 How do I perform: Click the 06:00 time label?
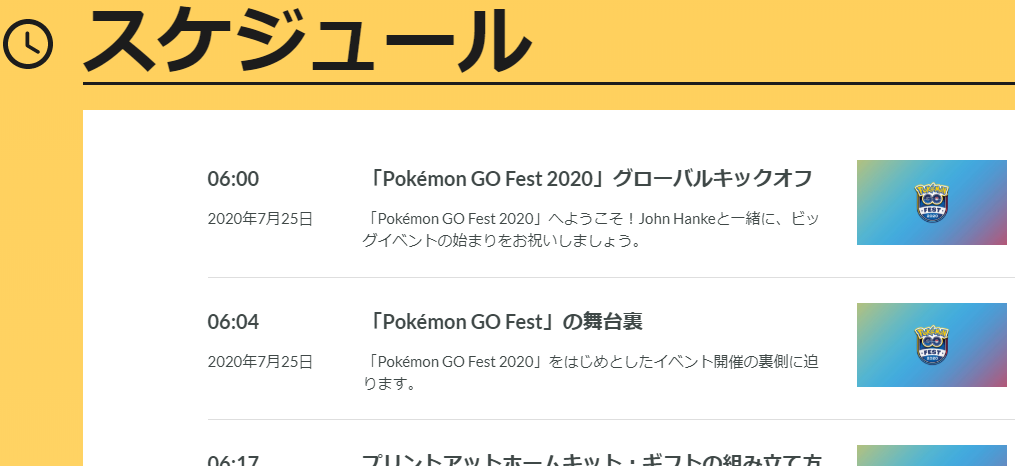[x=233, y=179]
